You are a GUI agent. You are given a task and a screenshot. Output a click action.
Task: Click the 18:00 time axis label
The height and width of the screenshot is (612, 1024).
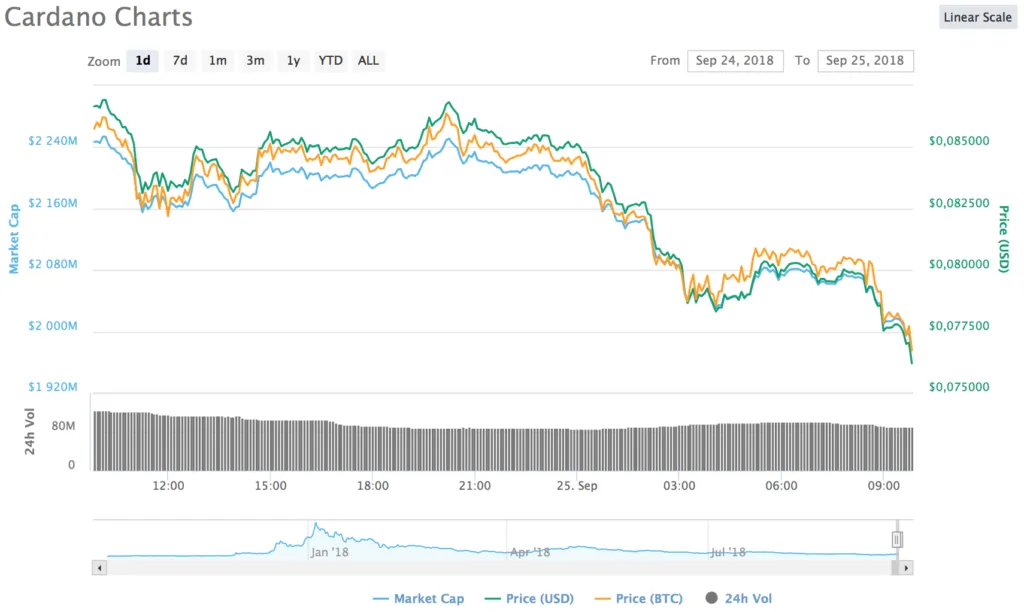coord(373,486)
